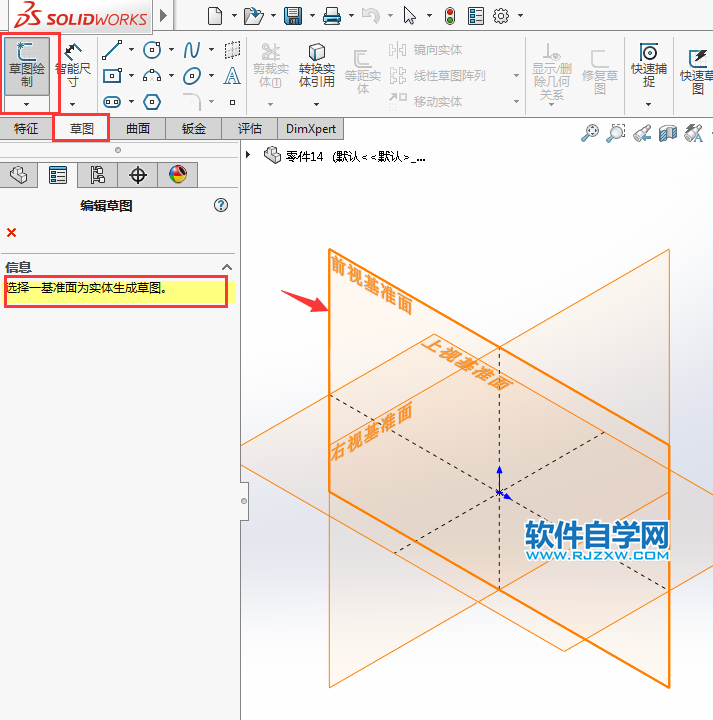Screen dimensions: 713x720
Task: Click the Quick Snaps (快速捕捉) tool
Action: [648, 65]
